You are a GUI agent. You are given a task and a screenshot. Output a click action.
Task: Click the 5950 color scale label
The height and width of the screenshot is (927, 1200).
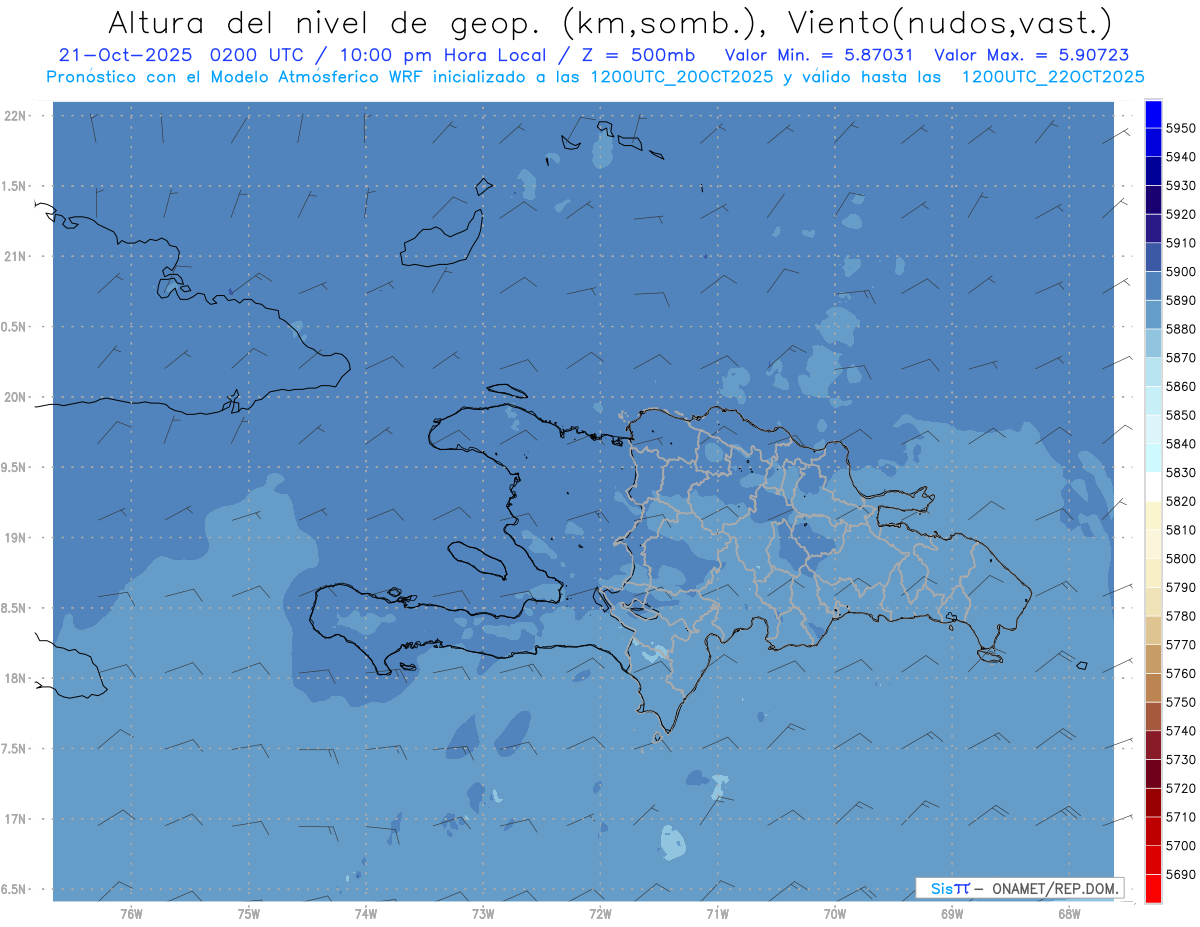(x=1181, y=128)
